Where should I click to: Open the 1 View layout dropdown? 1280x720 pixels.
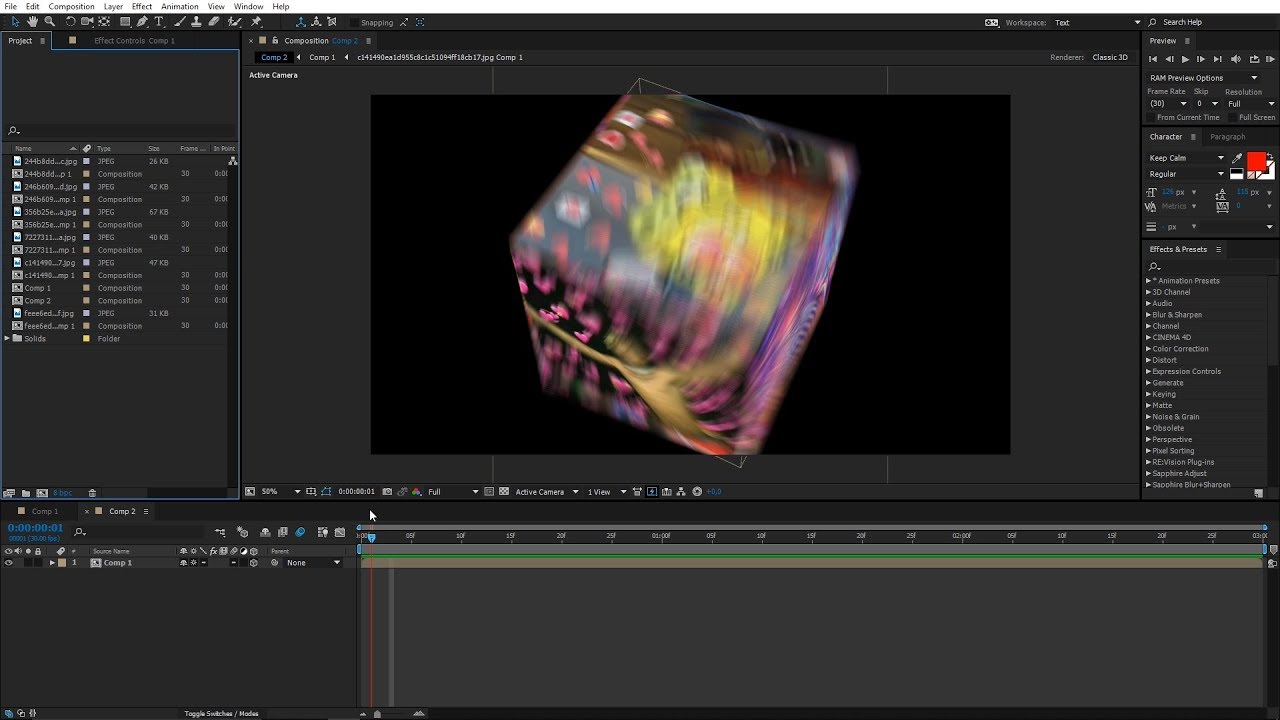pyautogui.click(x=606, y=492)
